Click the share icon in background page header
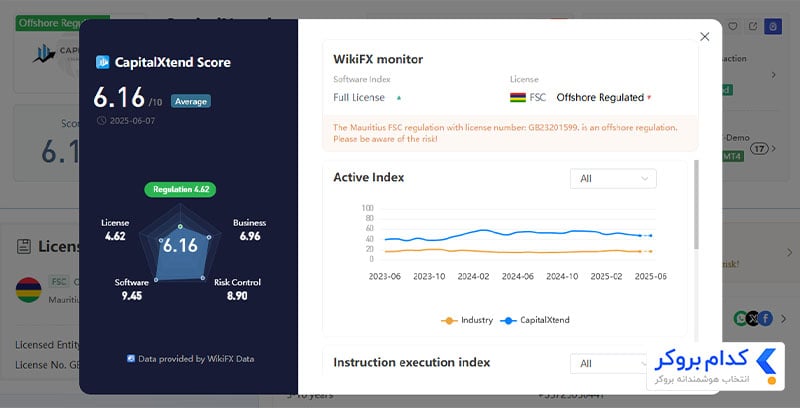The width and height of the screenshot is (800, 408). (x=753, y=26)
